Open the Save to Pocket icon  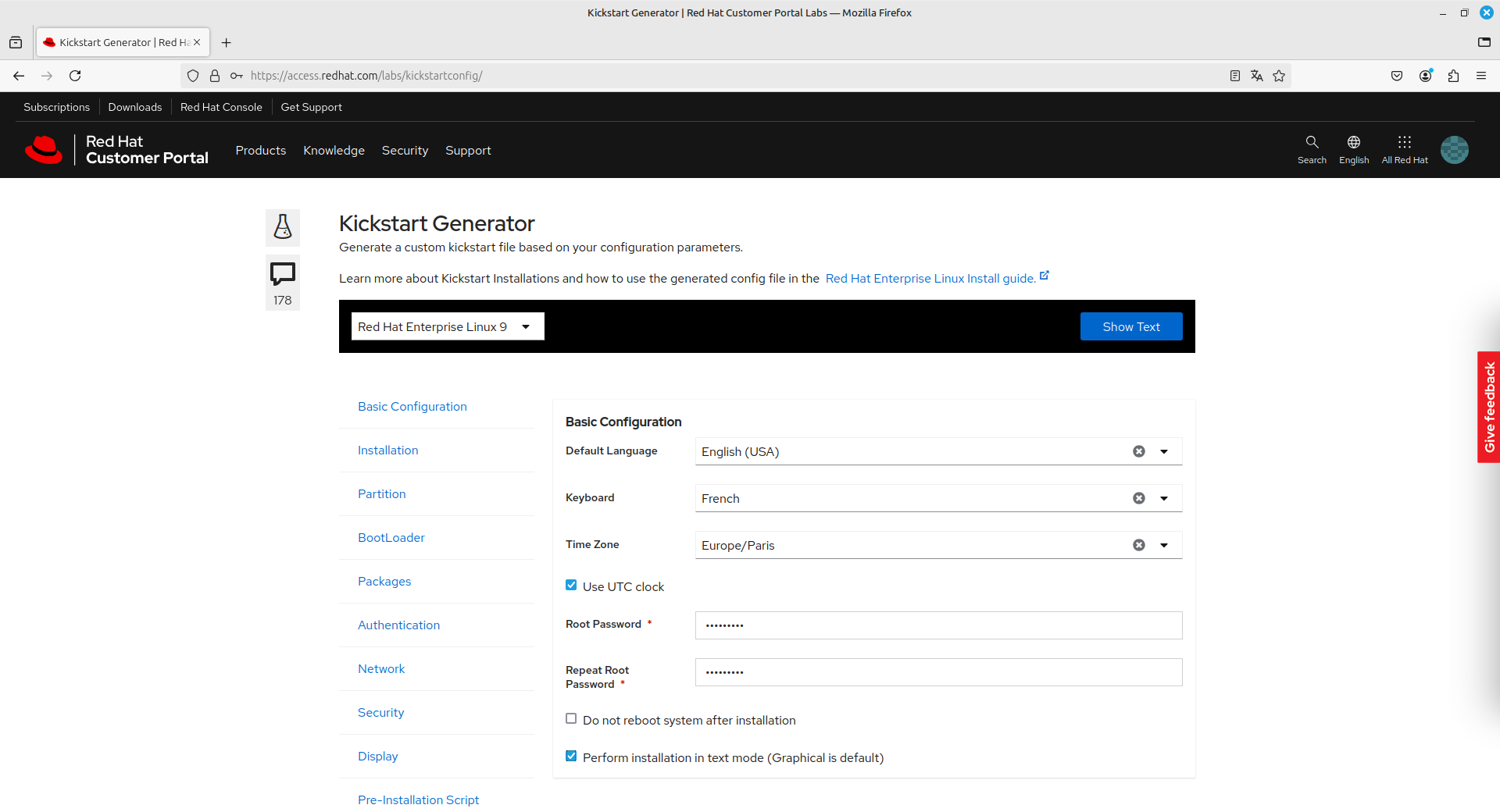point(1397,76)
